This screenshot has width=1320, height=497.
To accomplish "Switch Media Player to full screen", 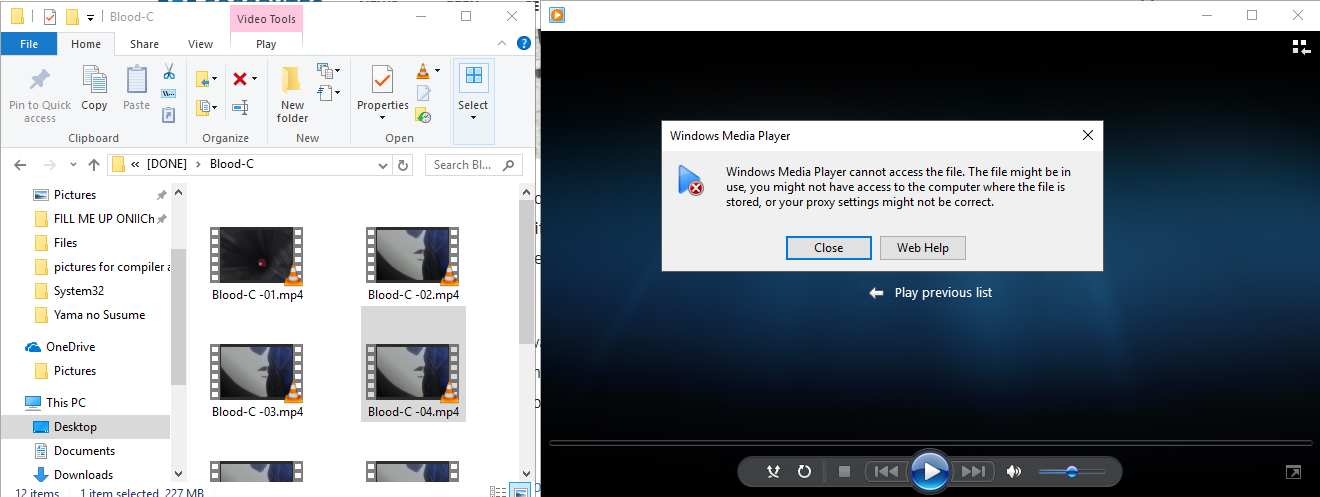I will (x=1293, y=471).
